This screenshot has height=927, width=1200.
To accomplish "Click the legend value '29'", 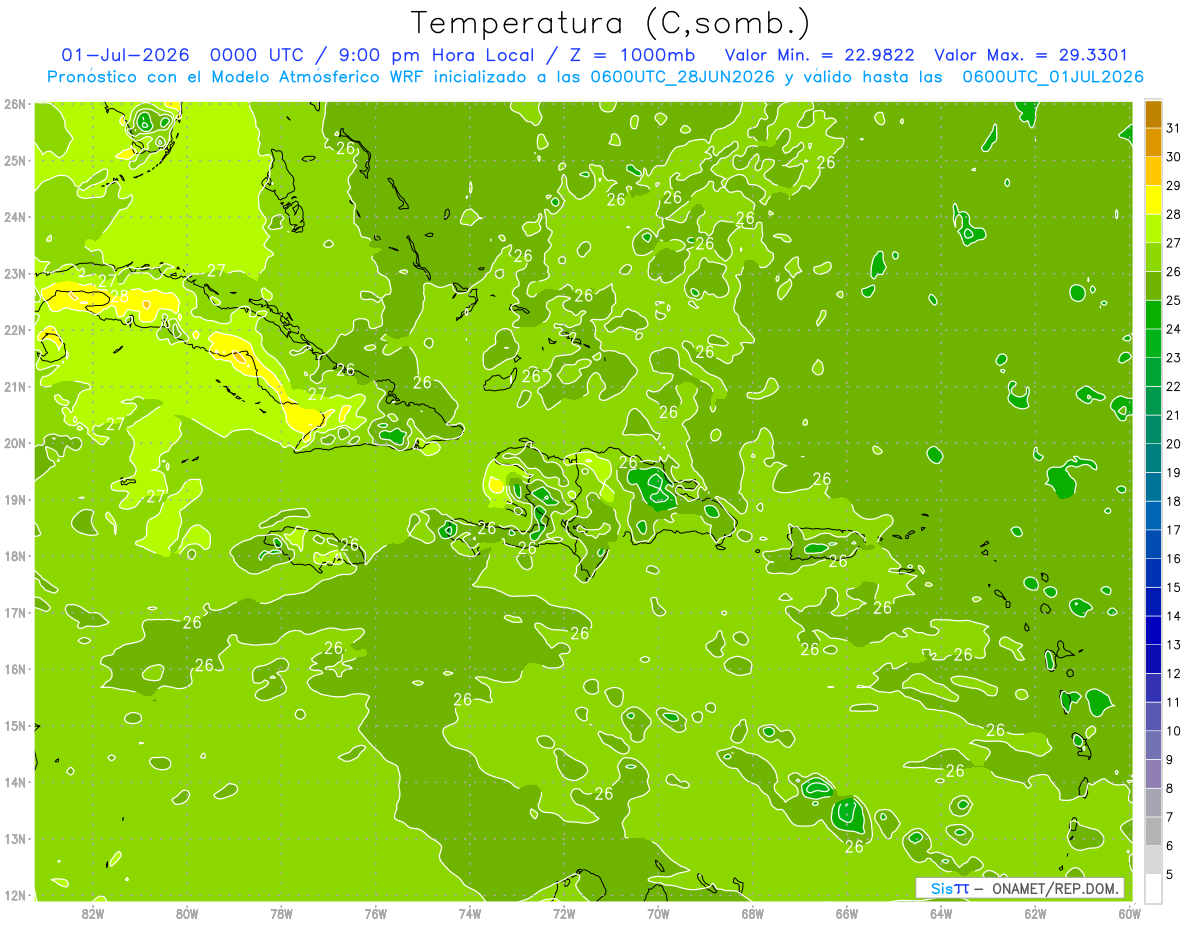I will pos(1173,185).
